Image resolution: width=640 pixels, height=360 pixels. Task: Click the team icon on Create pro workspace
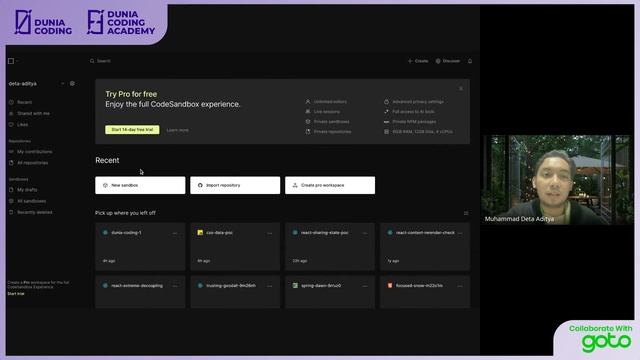(x=295, y=185)
